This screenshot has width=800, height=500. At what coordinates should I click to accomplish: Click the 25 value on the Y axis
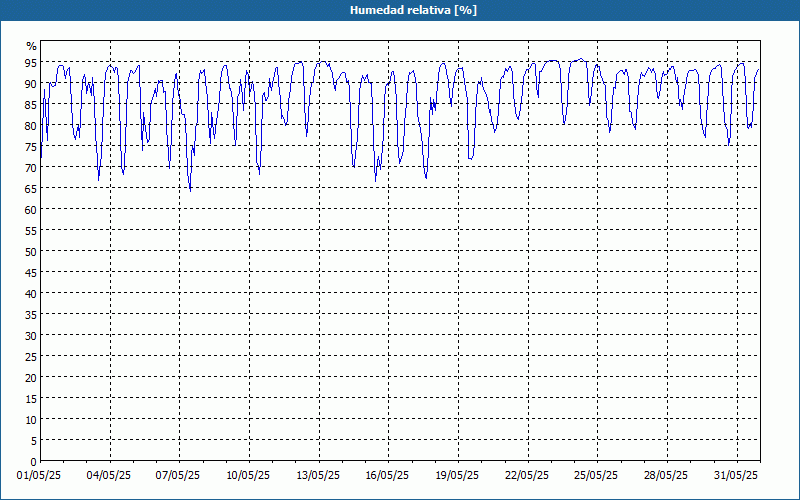31,357
